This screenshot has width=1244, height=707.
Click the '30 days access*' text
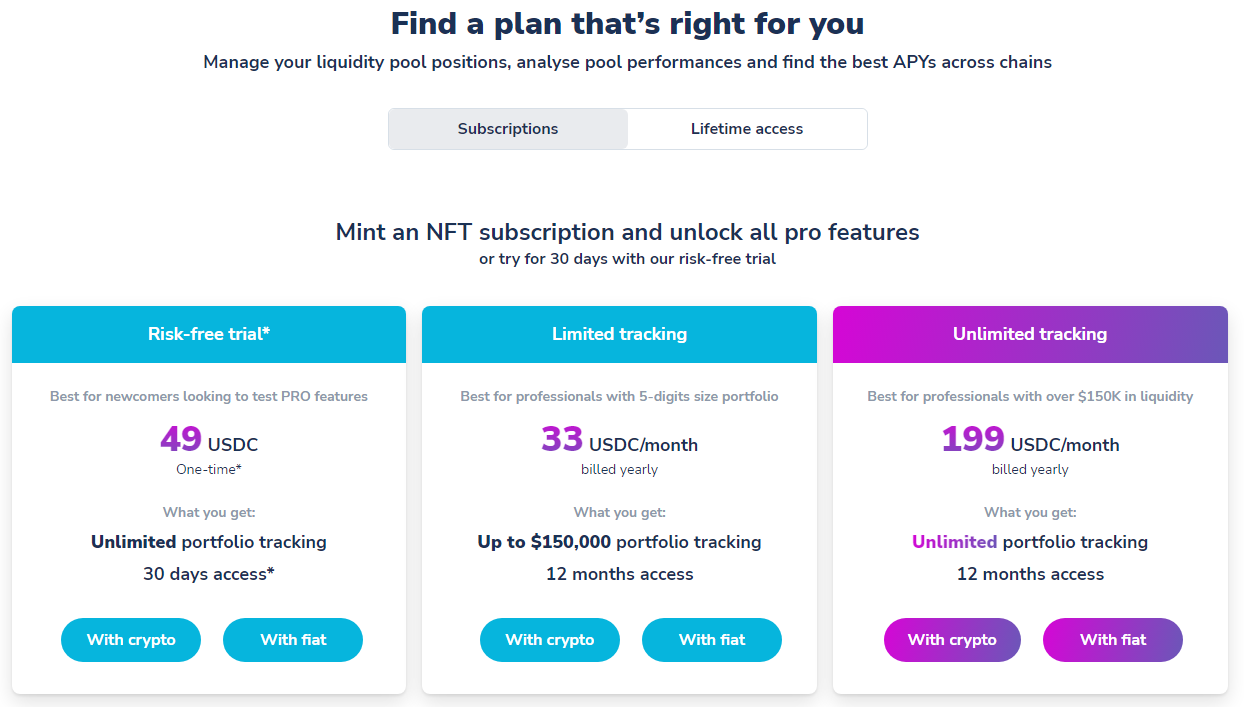click(209, 574)
